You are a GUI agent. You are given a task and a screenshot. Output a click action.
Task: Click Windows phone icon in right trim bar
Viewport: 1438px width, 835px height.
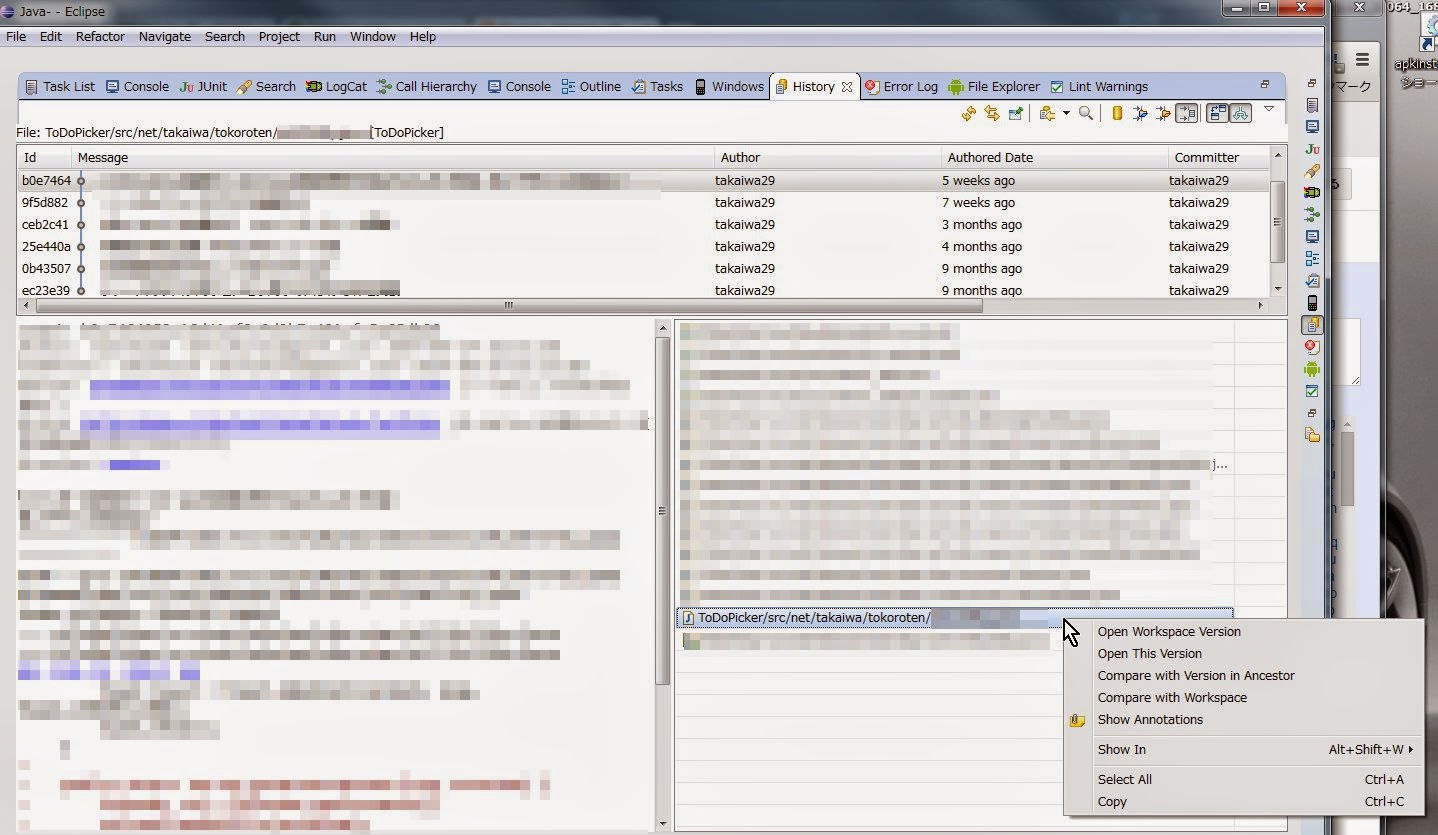click(1312, 302)
